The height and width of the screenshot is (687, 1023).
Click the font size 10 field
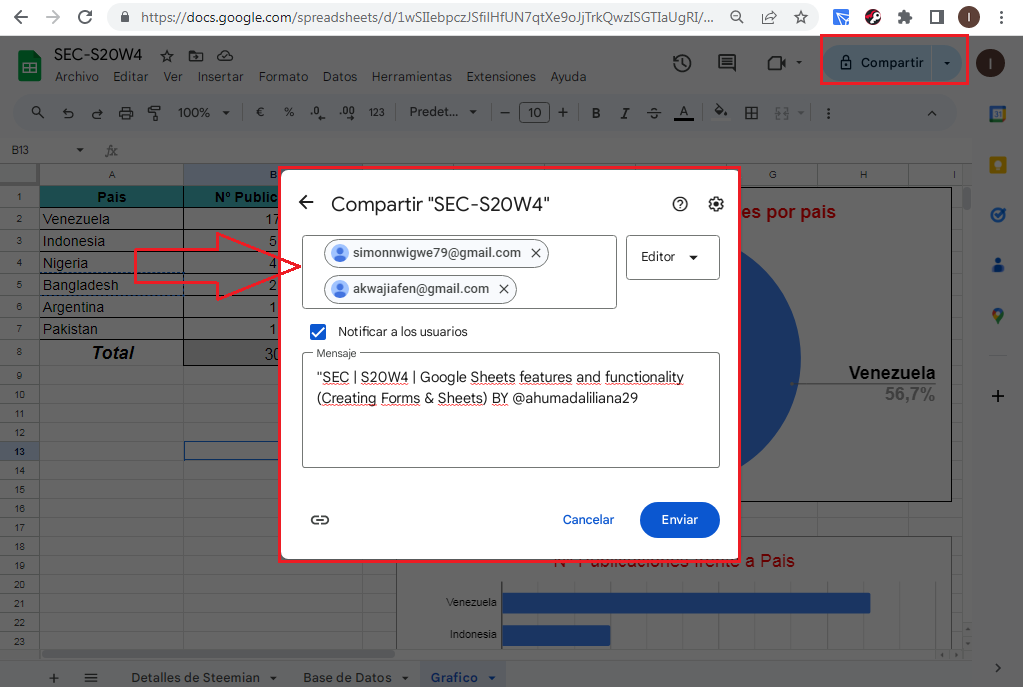click(x=534, y=113)
